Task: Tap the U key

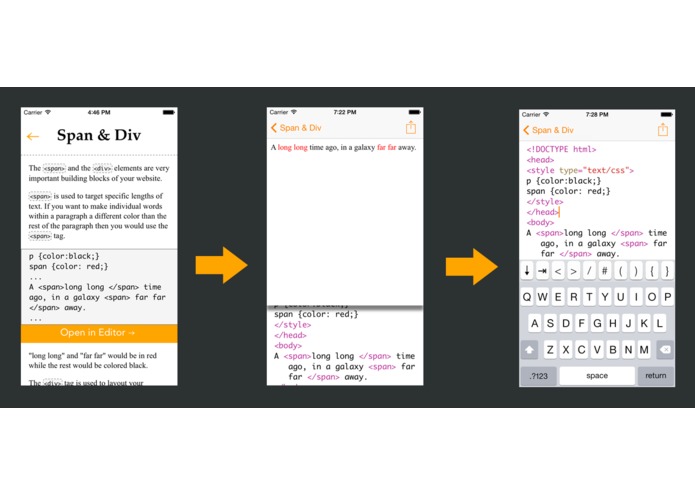Action: tap(621, 297)
